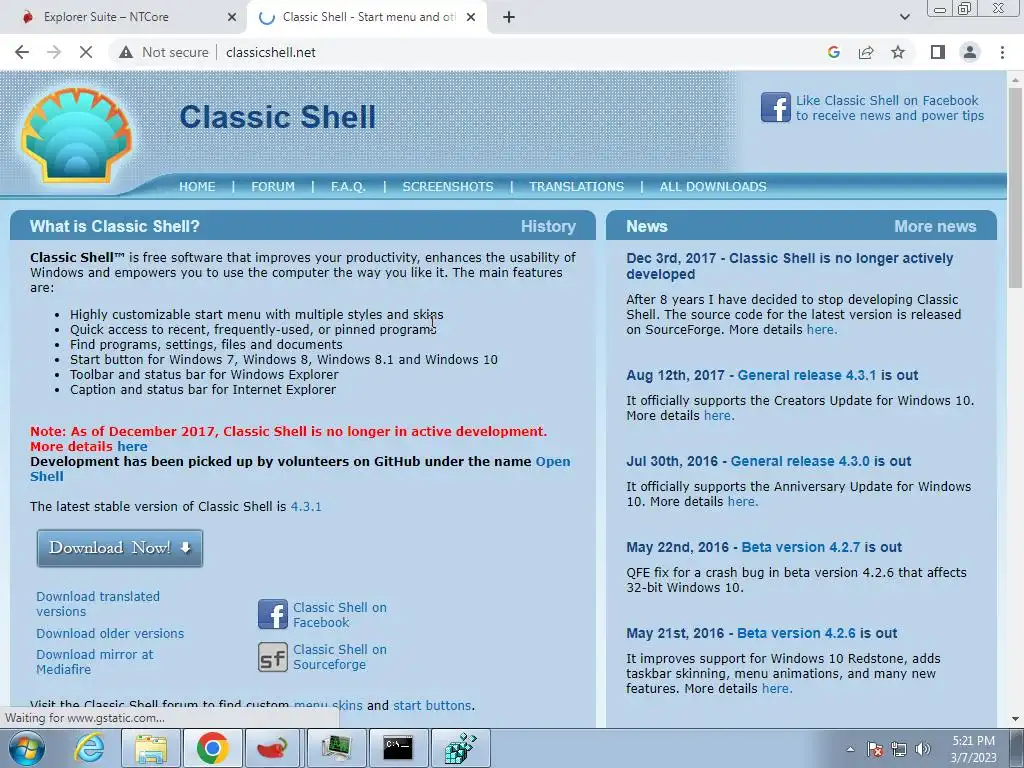Open command prompt from taskbar
This screenshot has width=1024, height=768.
coord(398,748)
